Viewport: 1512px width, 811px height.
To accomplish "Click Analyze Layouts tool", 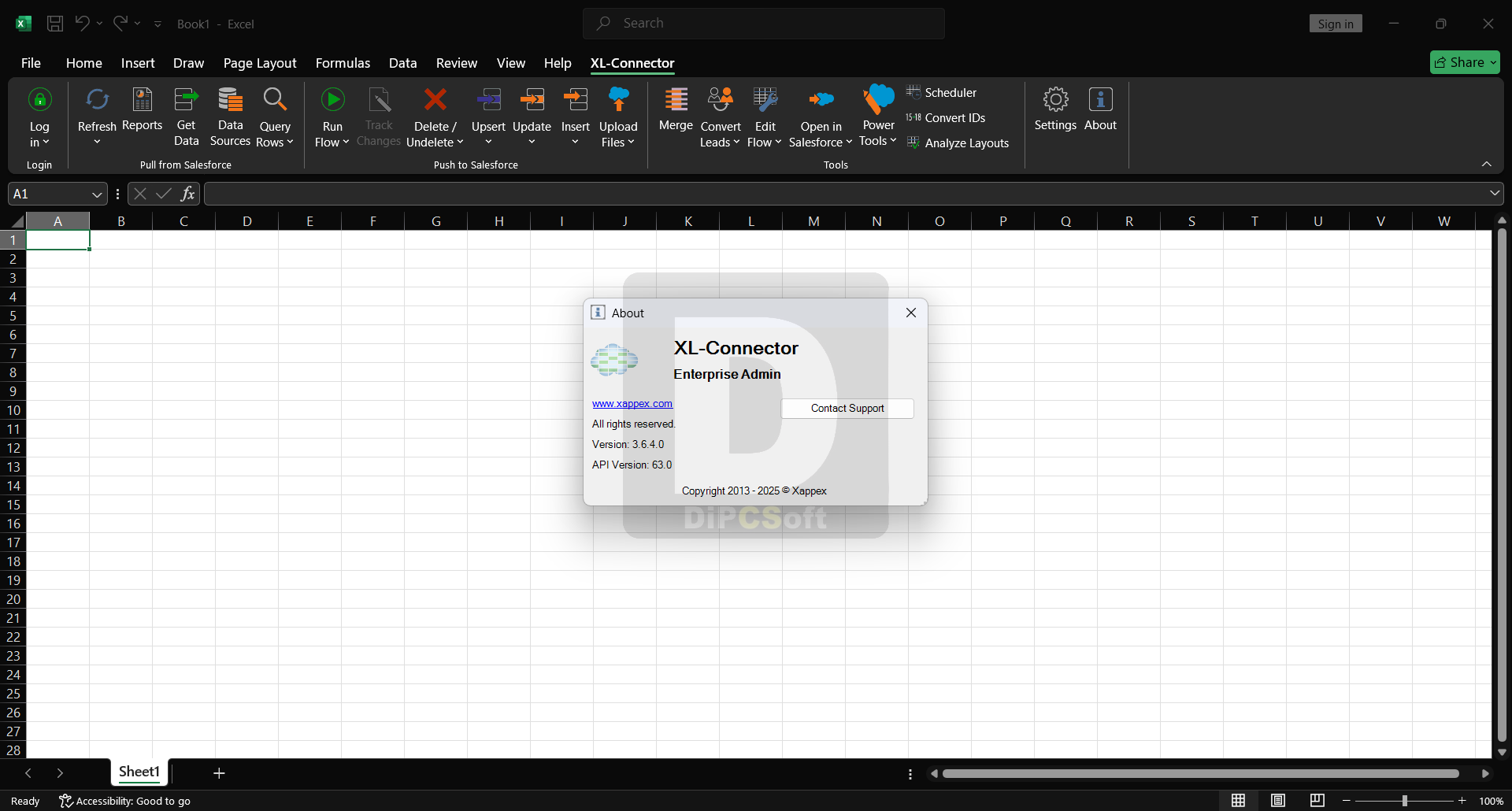I will 958,143.
